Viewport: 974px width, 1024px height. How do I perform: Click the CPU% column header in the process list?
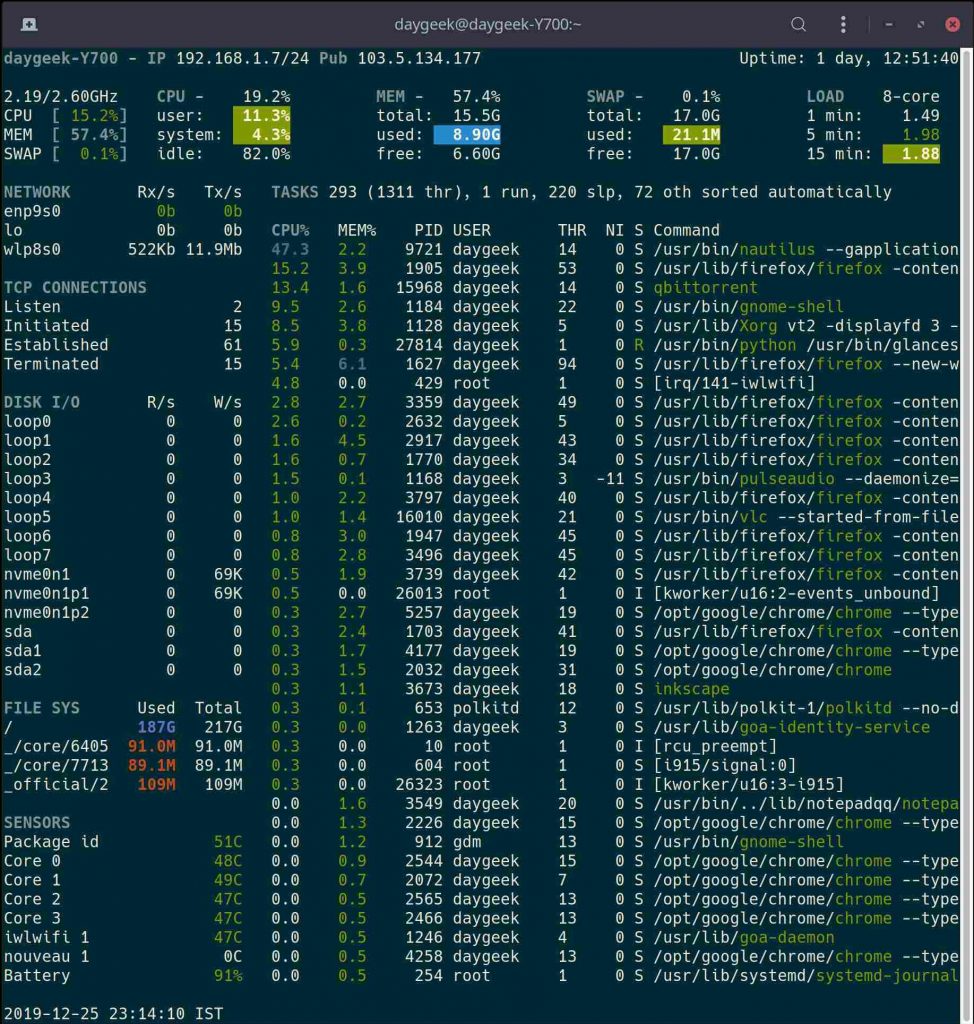coord(290,230)
